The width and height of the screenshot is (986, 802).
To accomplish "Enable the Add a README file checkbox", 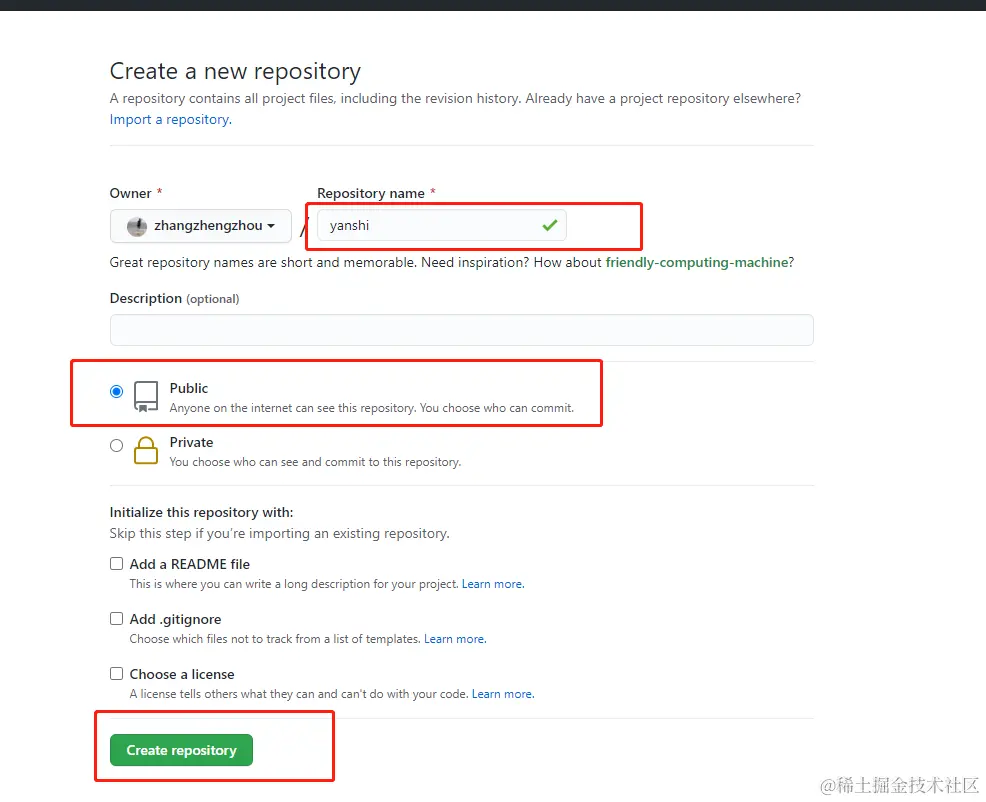I will point(117,564).
